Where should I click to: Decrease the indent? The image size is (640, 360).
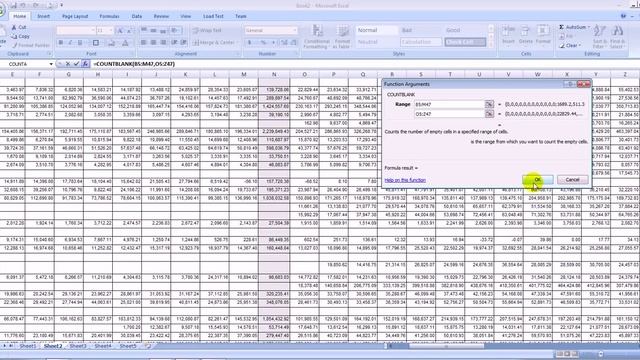[x=174, y=42]
